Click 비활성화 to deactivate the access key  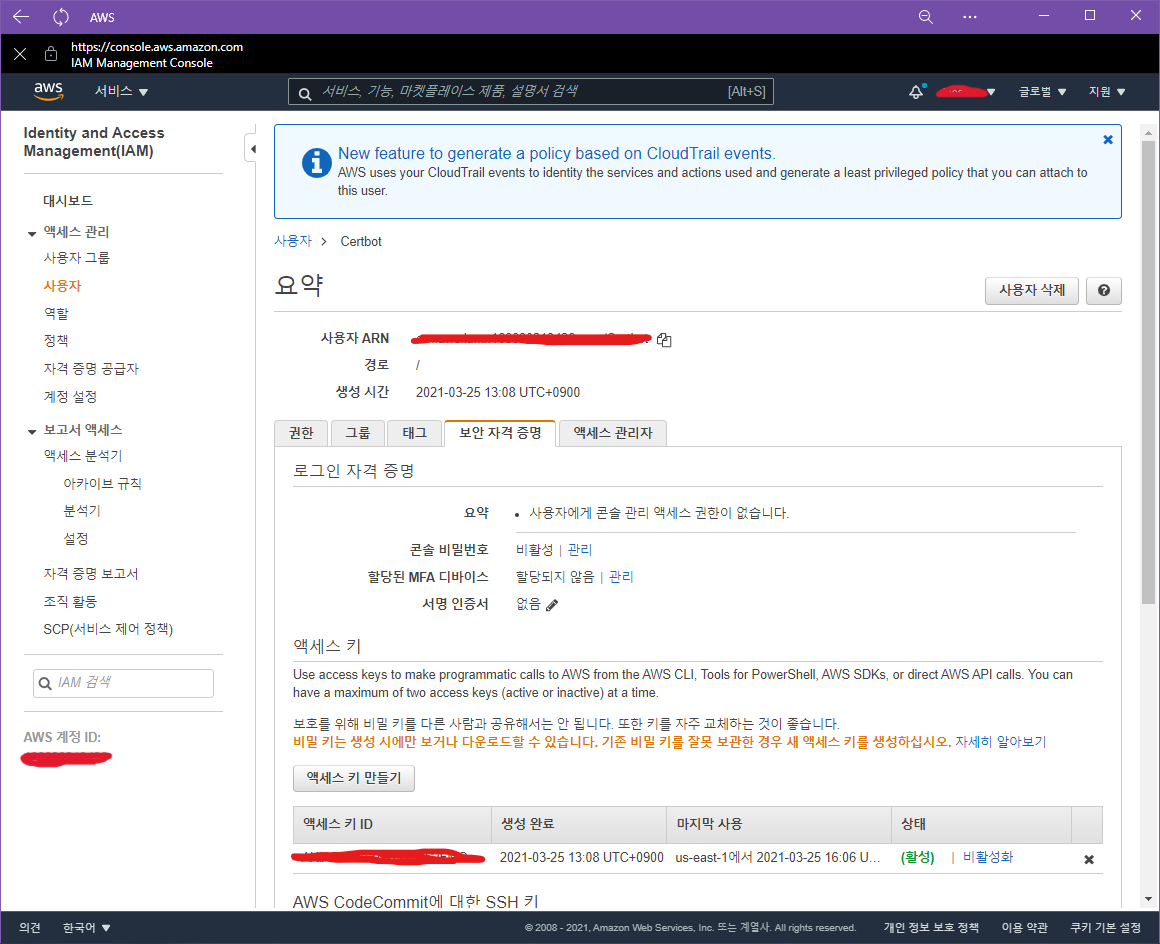coord(988,857)
